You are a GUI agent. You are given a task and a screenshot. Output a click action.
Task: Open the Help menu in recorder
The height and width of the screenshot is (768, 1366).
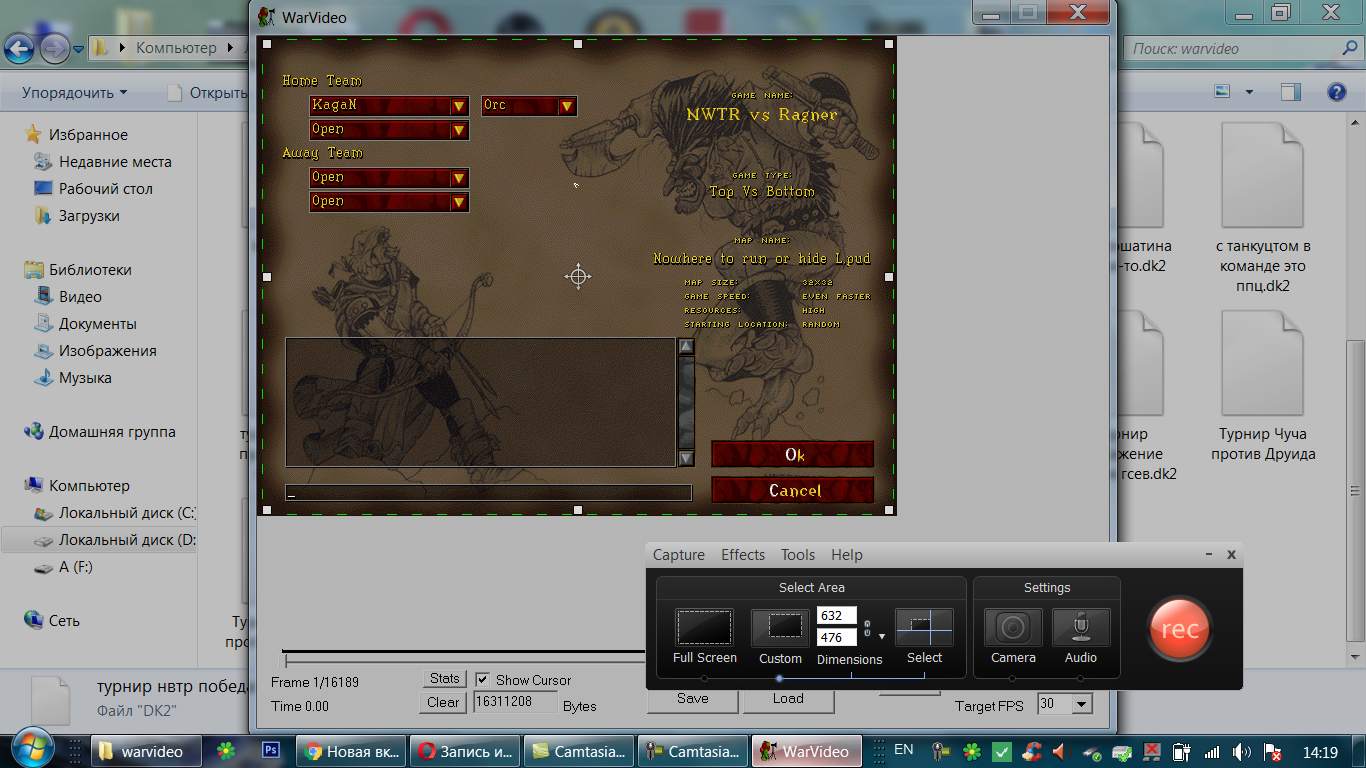(x=847, y=555)
